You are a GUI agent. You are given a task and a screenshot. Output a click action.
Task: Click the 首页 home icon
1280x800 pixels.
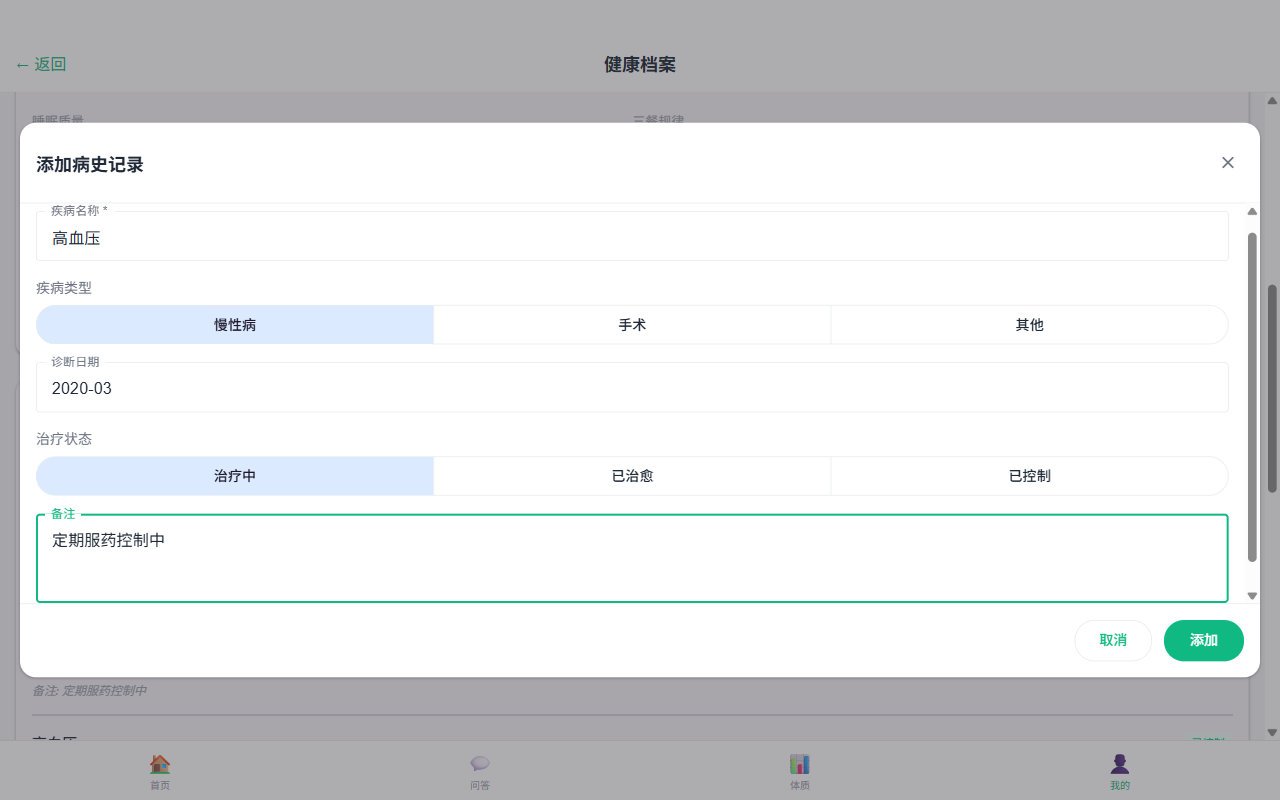160,764
